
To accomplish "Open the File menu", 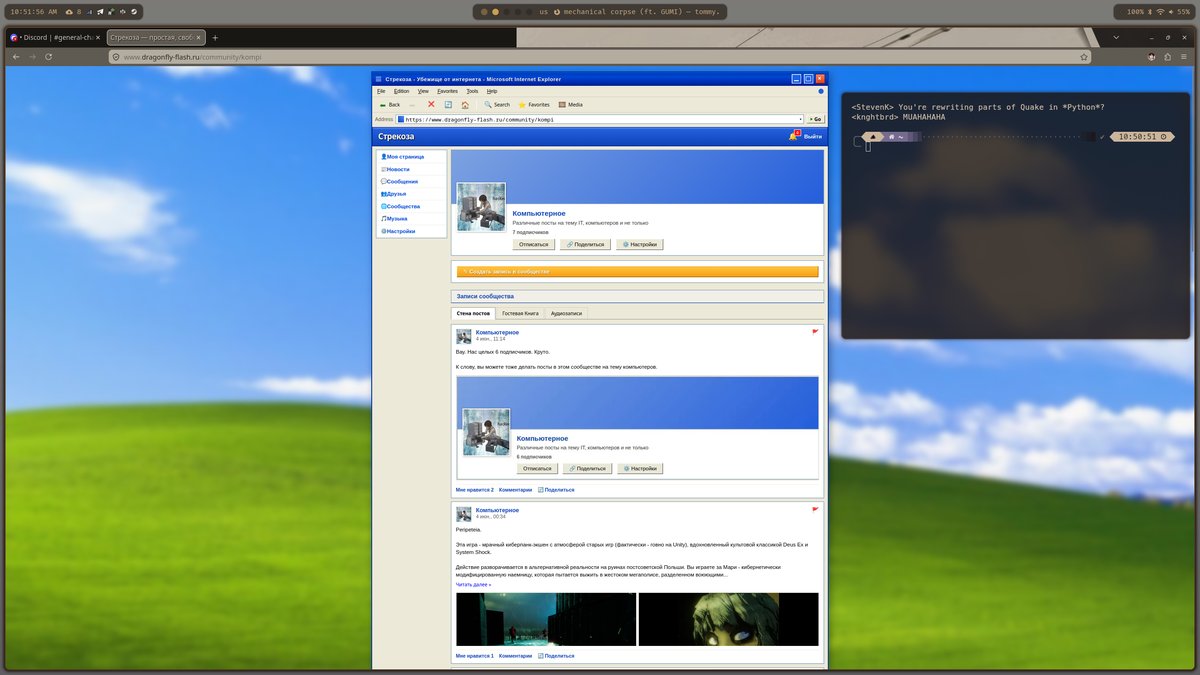I will pyautogui.click(x=381, y=91).
